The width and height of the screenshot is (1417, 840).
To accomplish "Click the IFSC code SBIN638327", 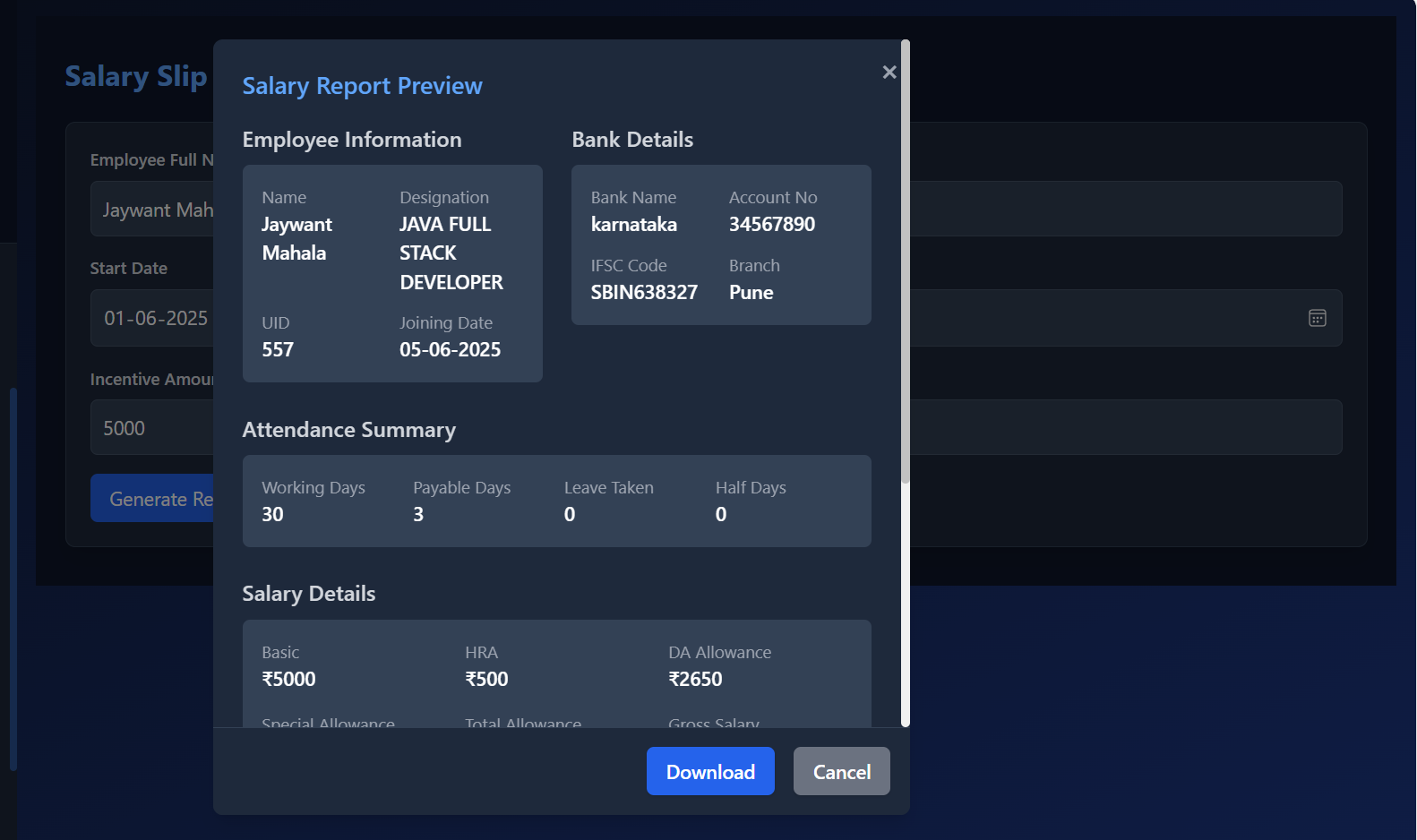I will [643, 293].
